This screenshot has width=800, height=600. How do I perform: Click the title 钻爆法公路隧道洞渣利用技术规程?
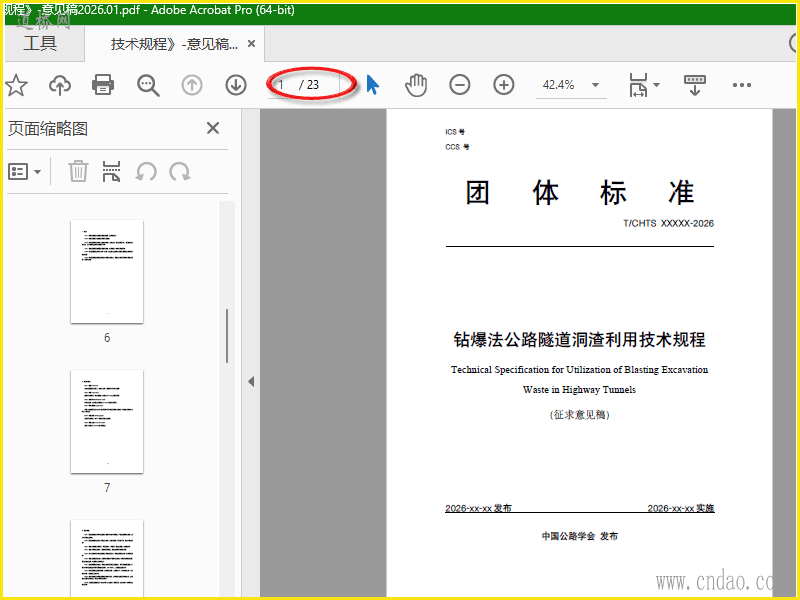[x=579, y=339]
